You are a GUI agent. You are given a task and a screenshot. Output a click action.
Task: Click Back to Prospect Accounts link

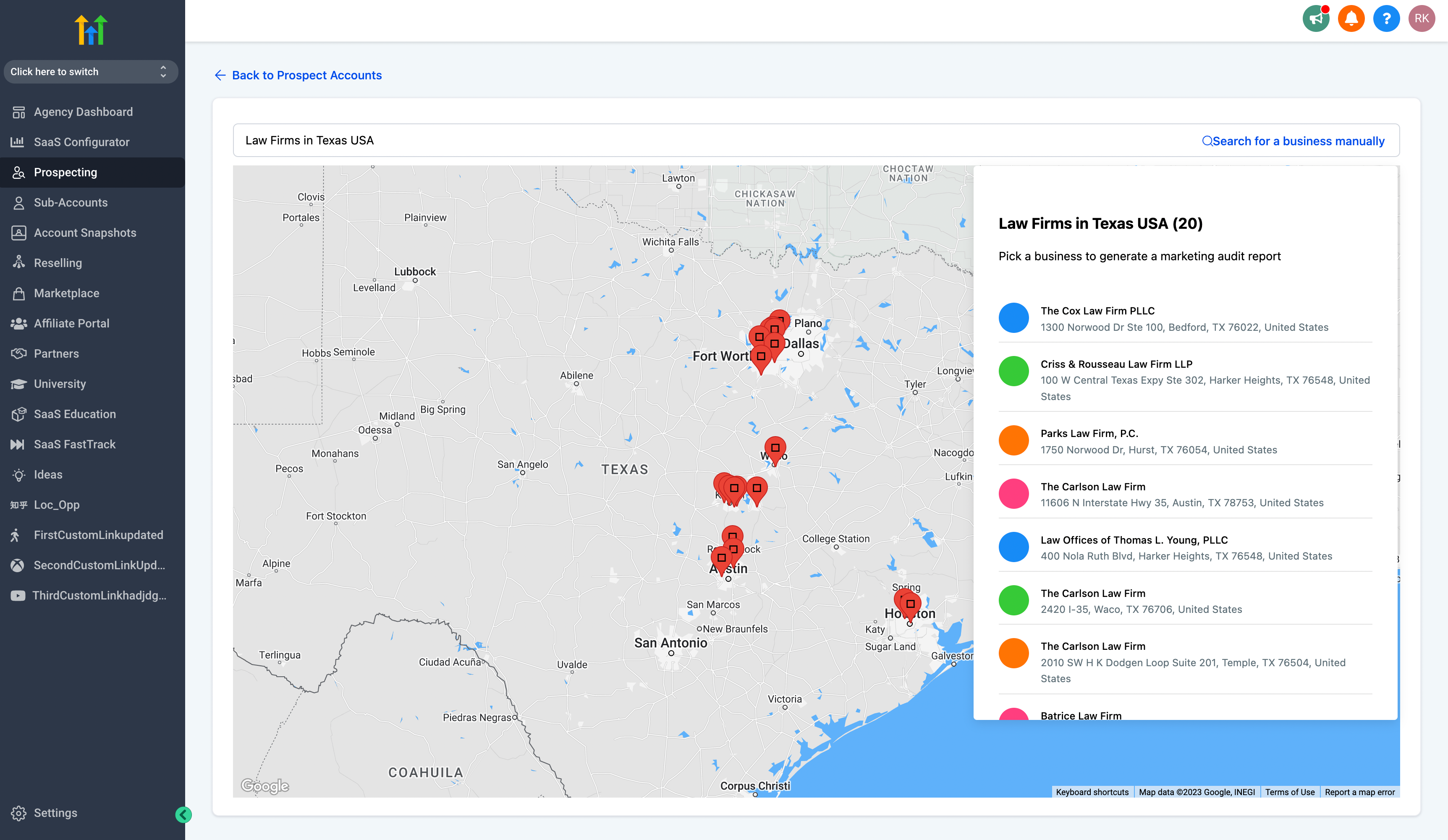click(x=298, y=75)
